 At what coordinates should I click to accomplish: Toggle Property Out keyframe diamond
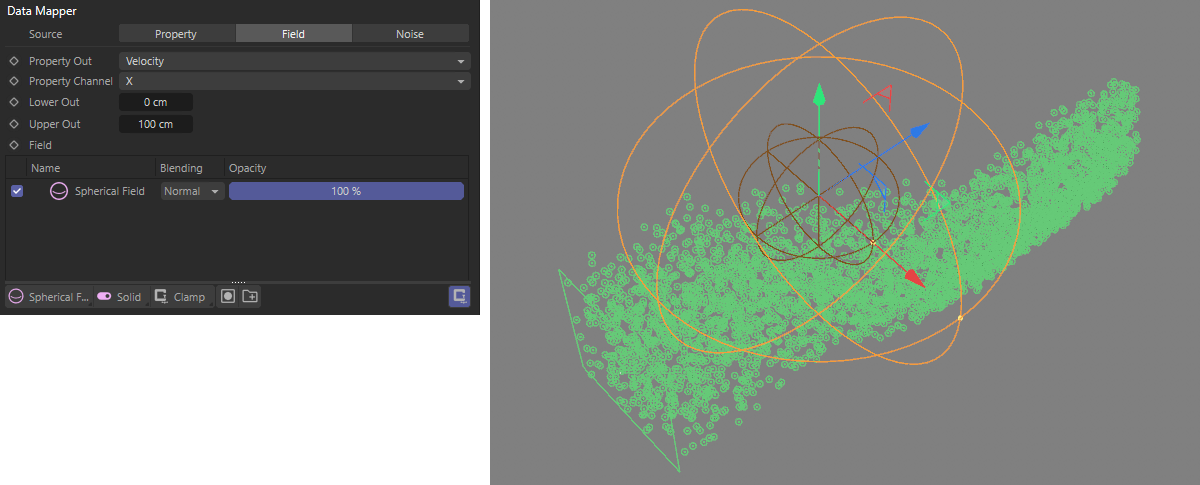(14, 61)
